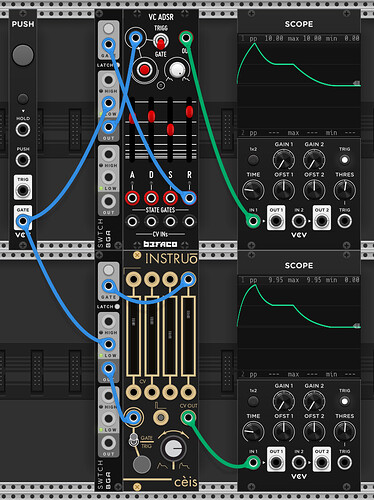This screenshot has width=374, height=500.
Task: Click the OUT jack of upper SWTCH first section
Action: pos(108,127)
